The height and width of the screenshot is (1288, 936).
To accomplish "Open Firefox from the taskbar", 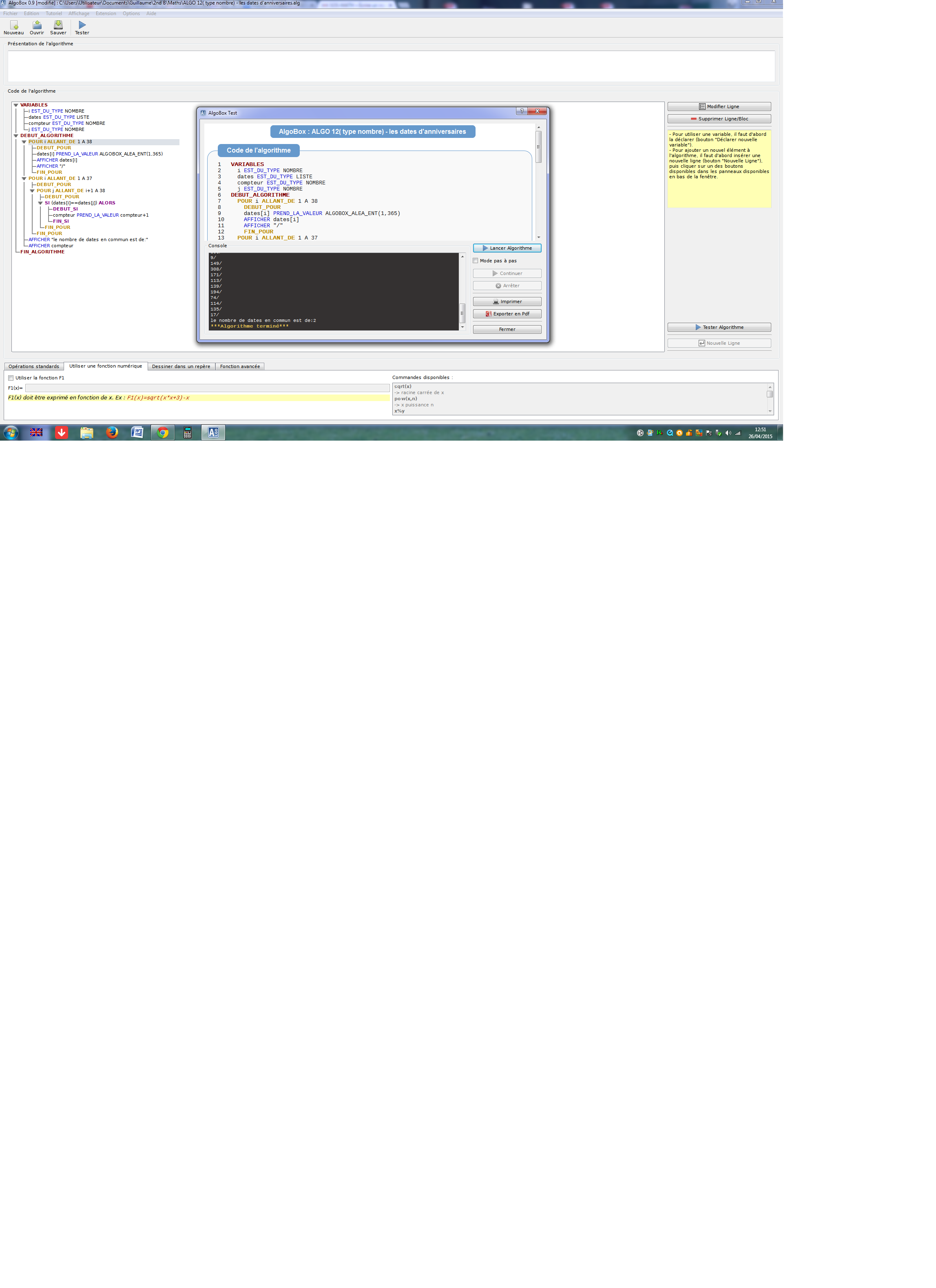I will pos(112,432).
